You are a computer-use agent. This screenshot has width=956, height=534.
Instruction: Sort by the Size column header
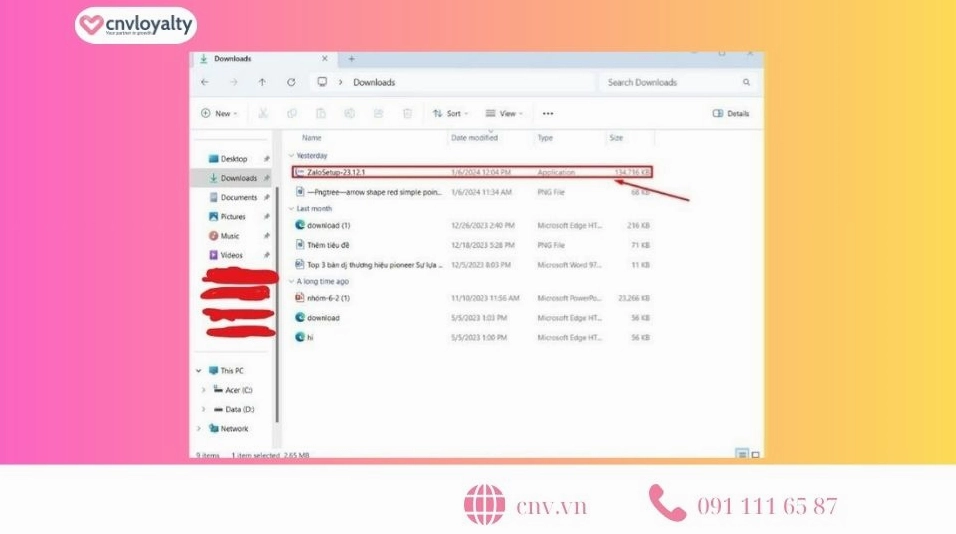click(x=616, y=138)
